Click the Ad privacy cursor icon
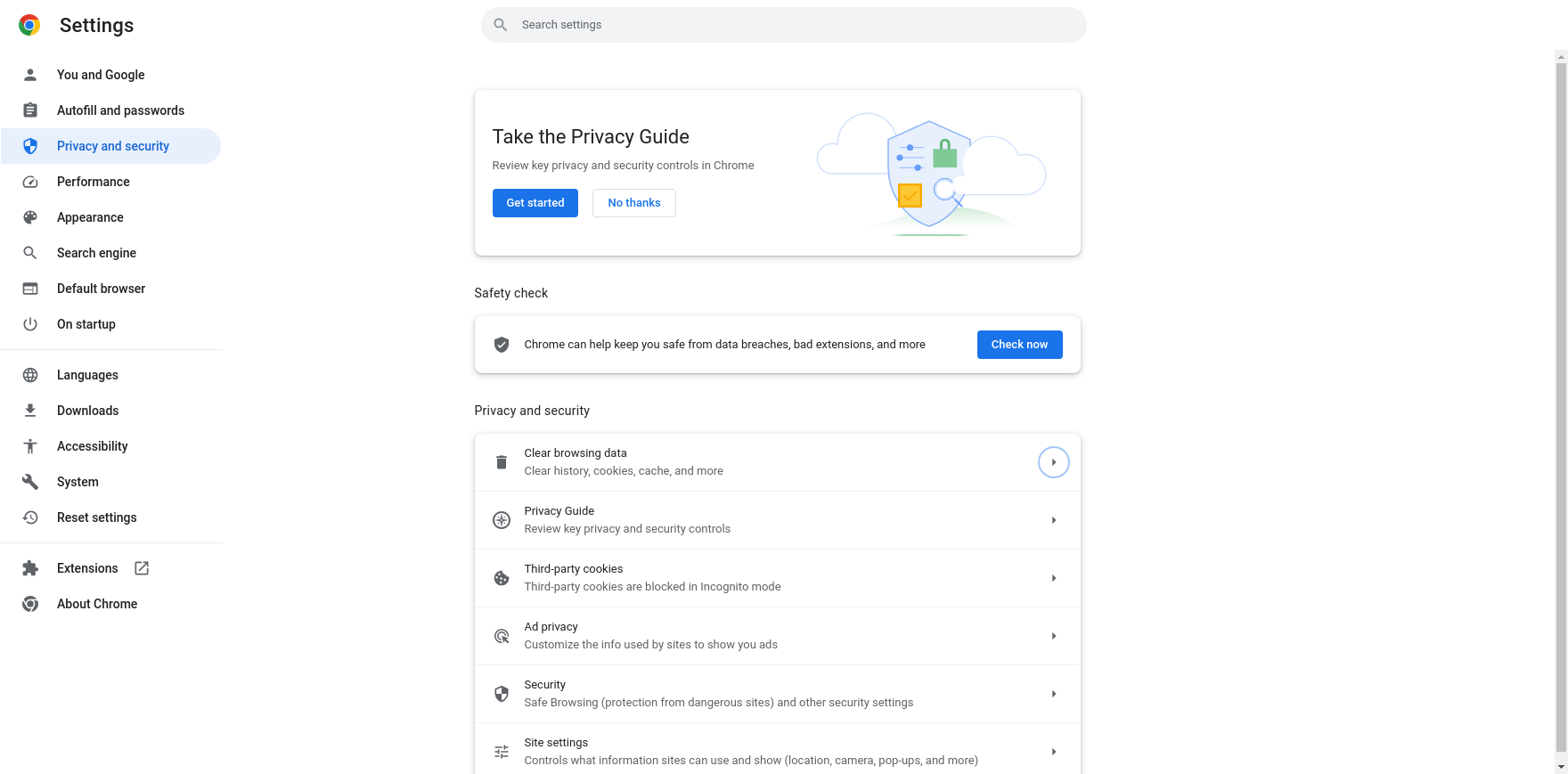The width and height of the screenshot is (1568, 774). 502,636
